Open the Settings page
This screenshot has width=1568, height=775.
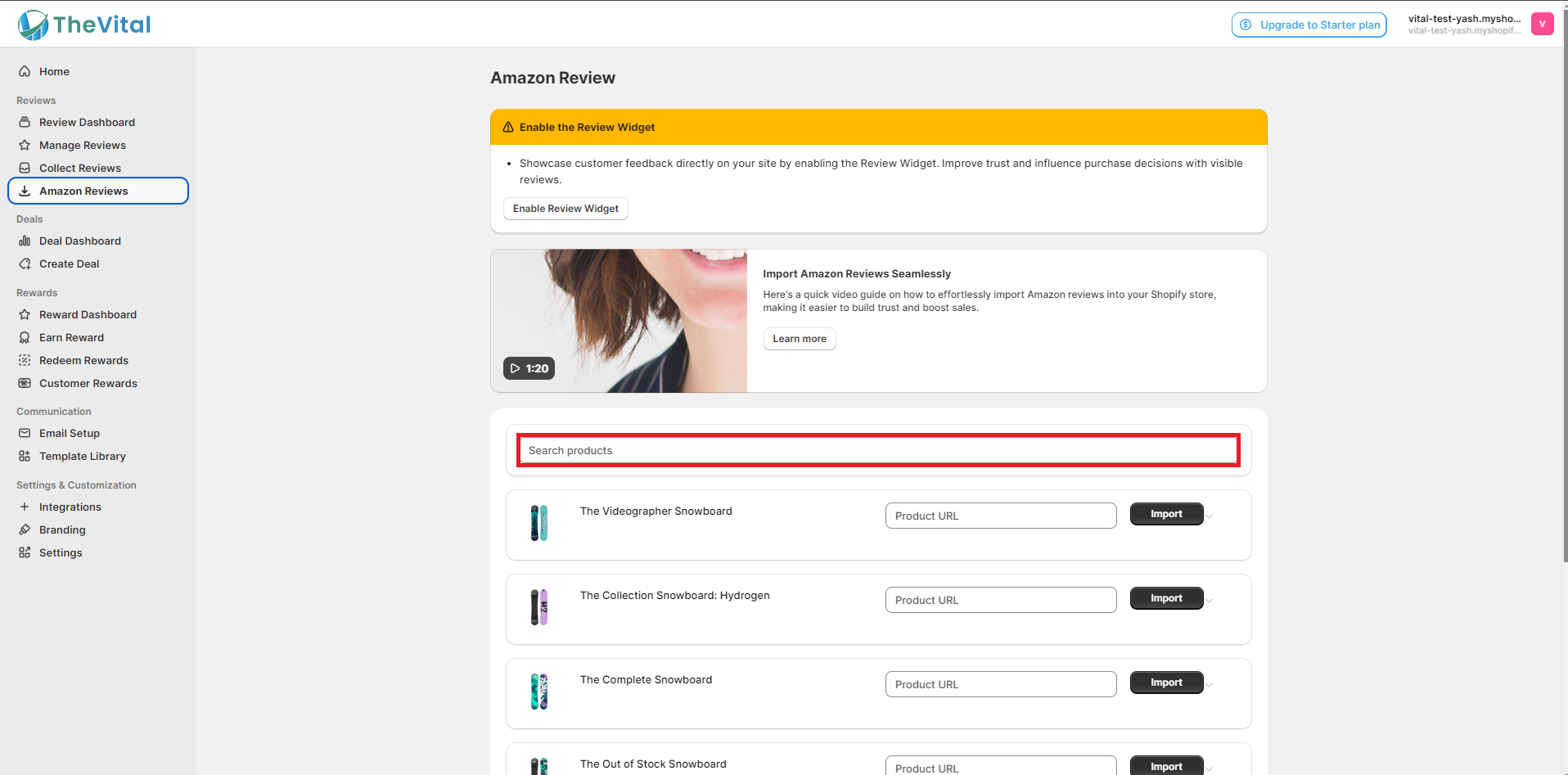(98, 552)
